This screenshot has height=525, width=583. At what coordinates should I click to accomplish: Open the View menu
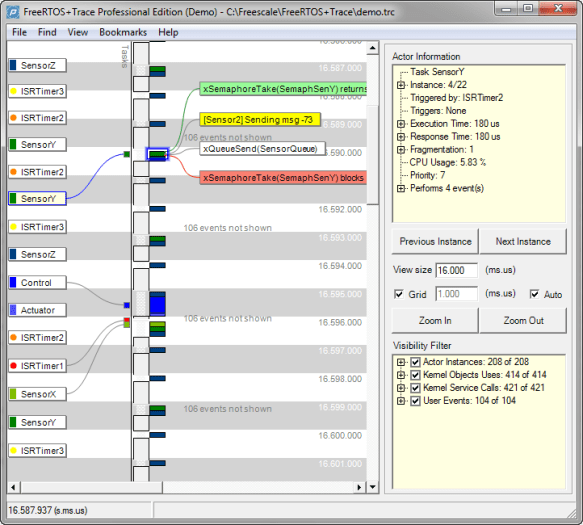[78, 32]
